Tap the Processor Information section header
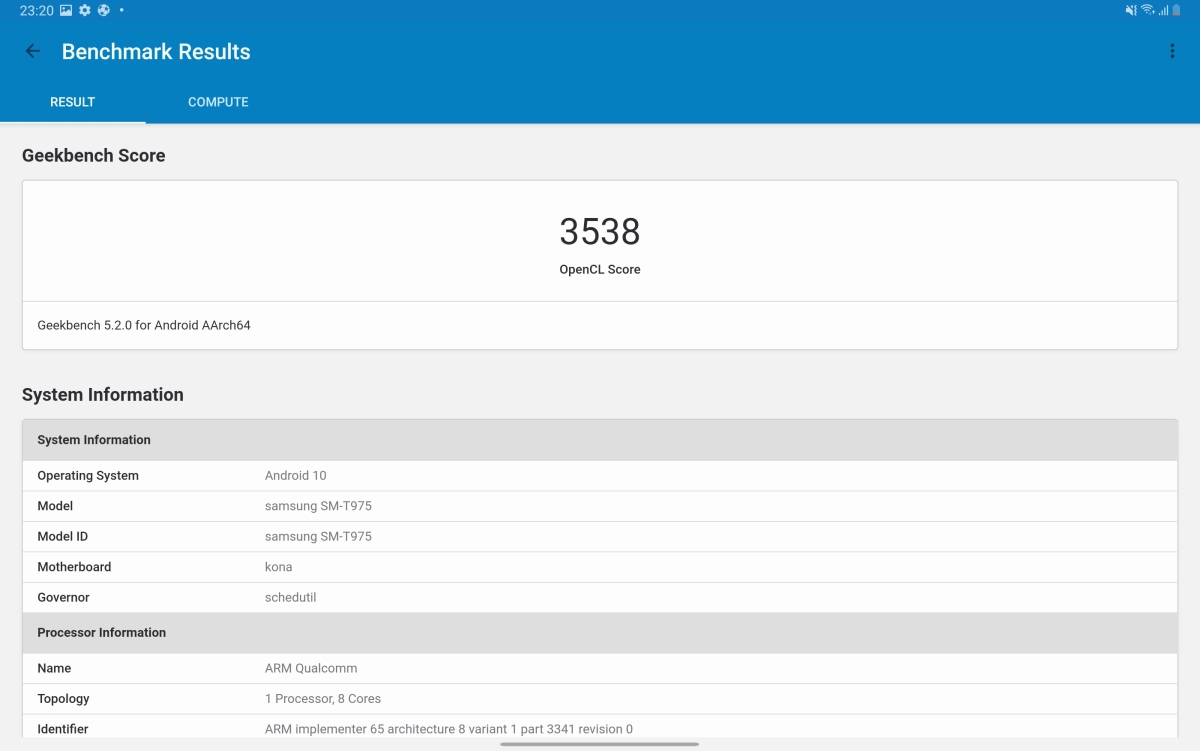The height and width of the screenshot is (751, 1200). pyautogui.click(x=600, y=633)
